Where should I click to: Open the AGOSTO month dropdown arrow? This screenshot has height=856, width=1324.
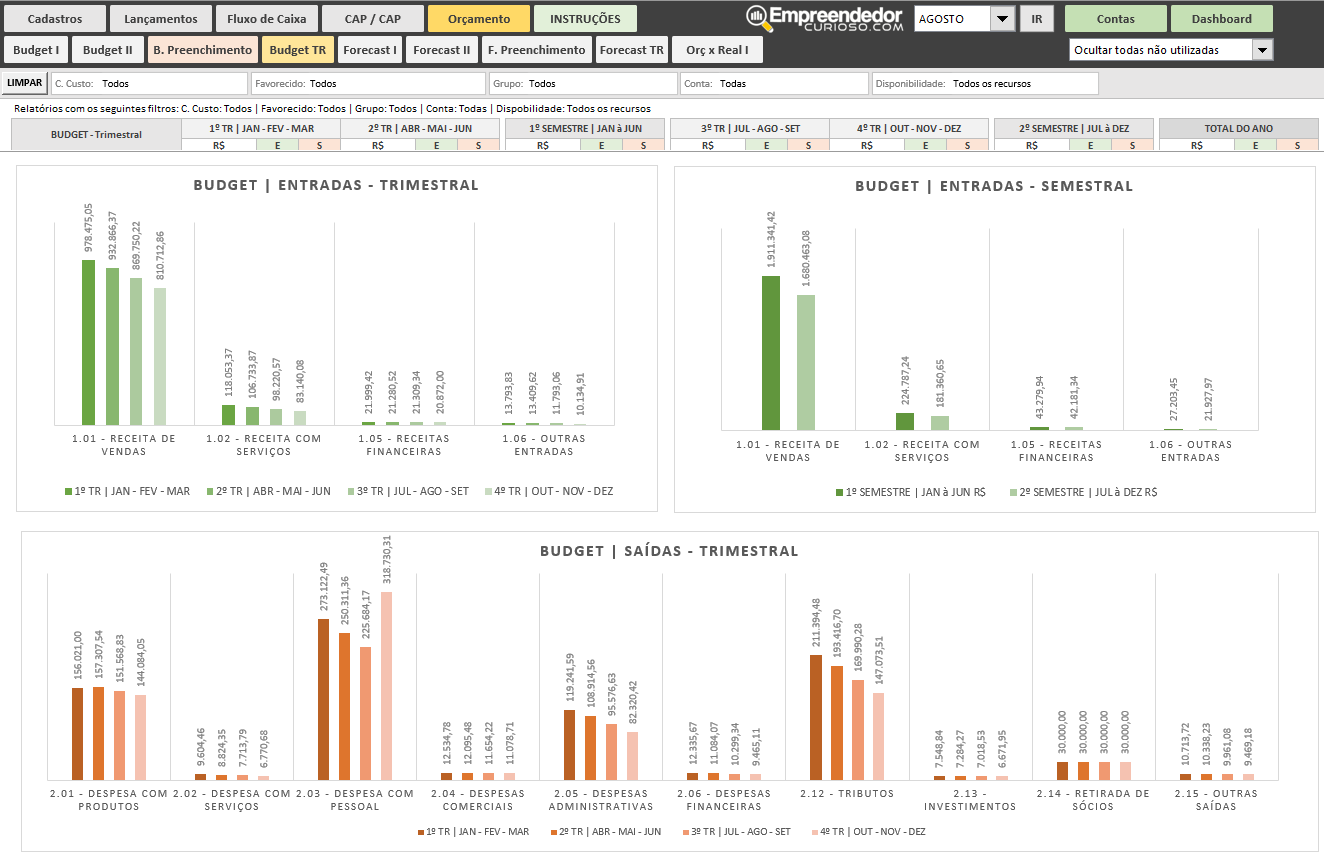[x=1002, y=19]
